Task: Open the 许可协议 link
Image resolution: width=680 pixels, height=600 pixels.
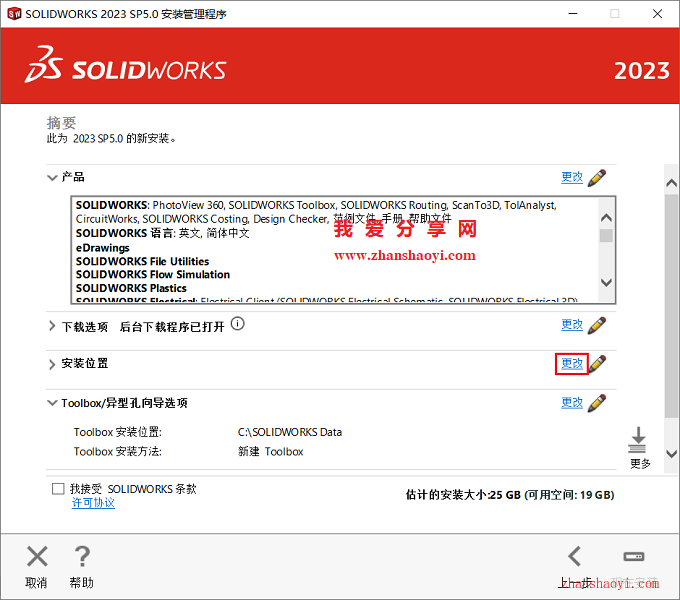Action: 93,503
